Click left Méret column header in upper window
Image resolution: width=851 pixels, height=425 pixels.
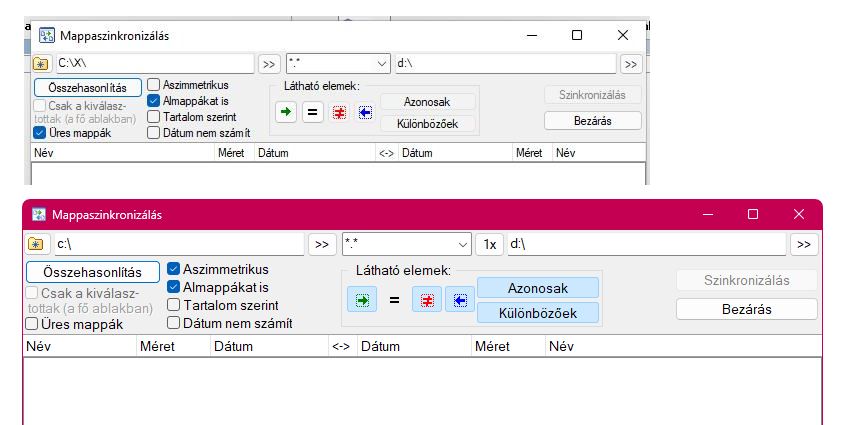click(234, 153)
